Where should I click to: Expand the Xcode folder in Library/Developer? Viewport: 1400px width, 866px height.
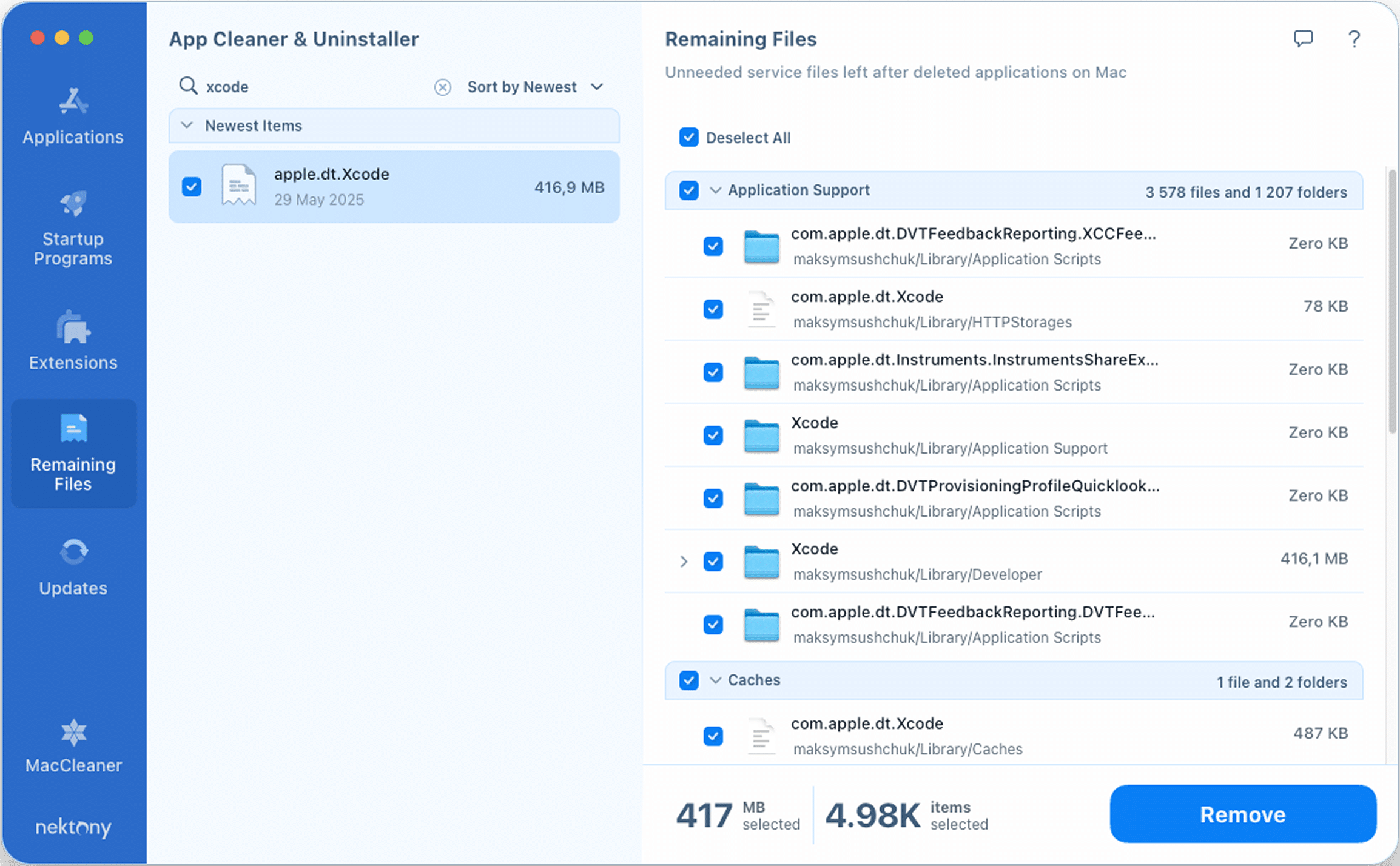tap(684, 562)
